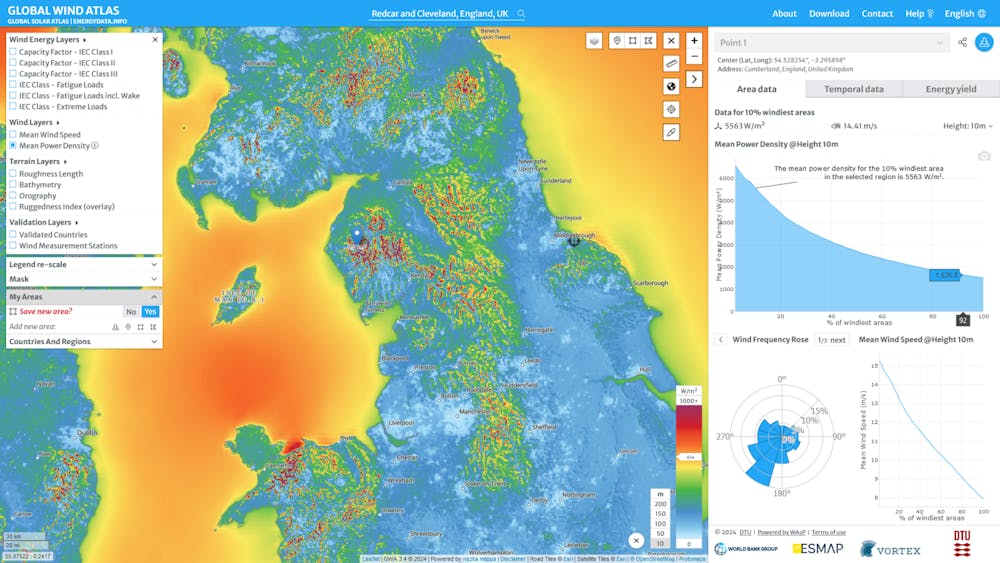This screenshot has height=563, width=1000.
Task: Open the Energy yield tab
Action: (951, 89)
